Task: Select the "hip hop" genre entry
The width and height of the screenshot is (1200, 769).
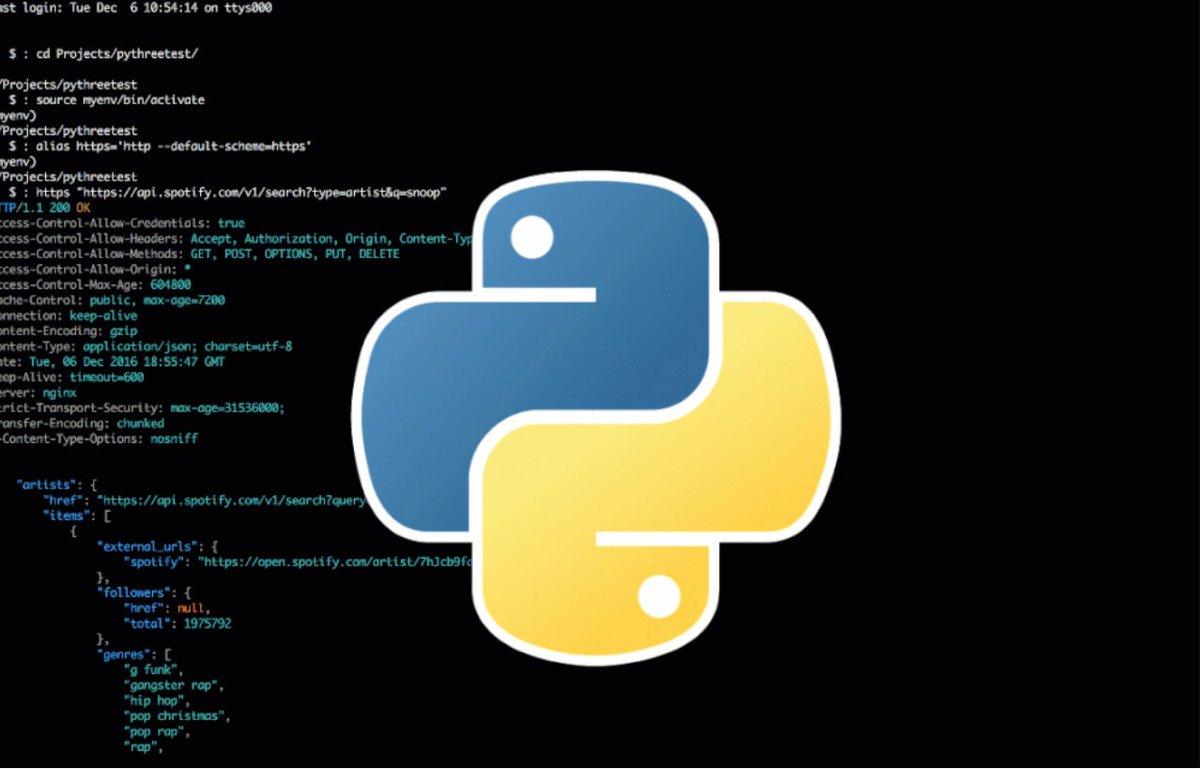Action: 157,701
